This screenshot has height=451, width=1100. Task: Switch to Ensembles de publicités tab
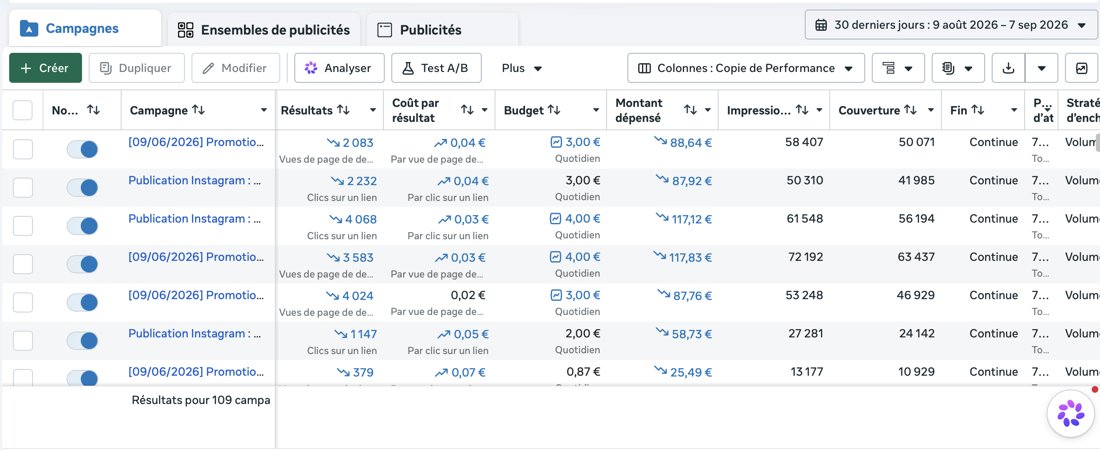tap(264, 30)
